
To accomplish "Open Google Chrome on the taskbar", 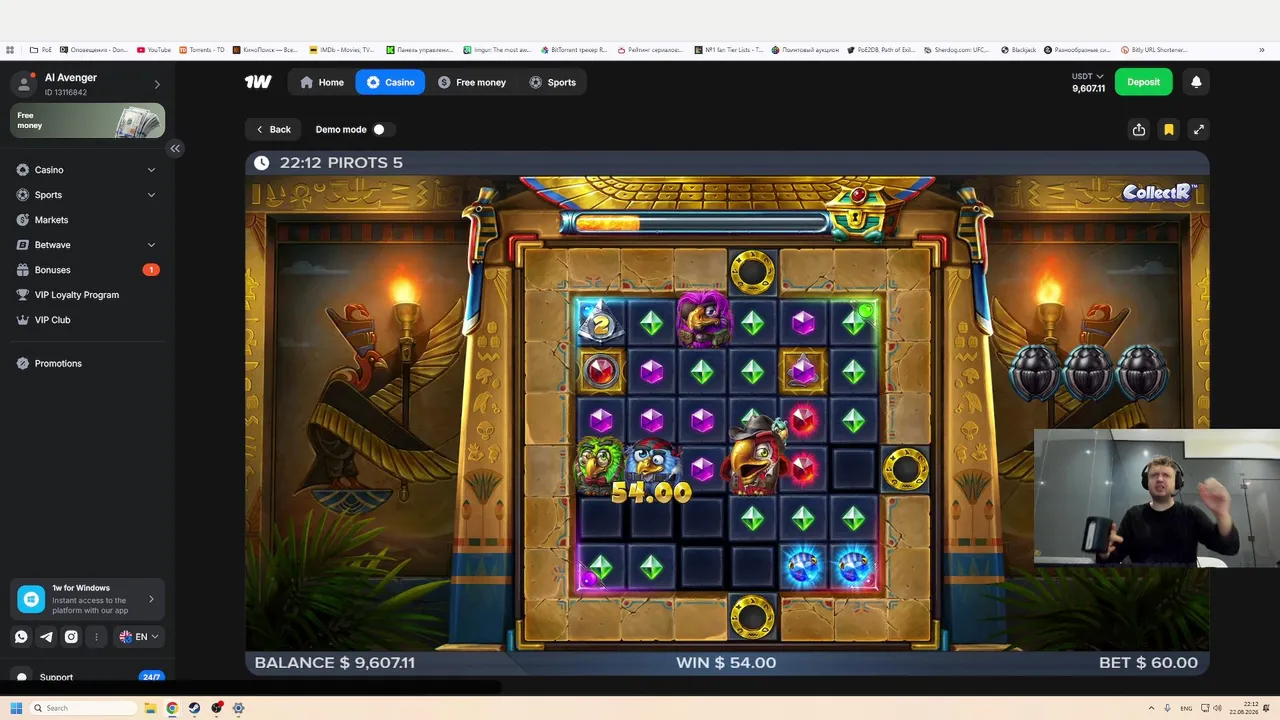I will pyautogui.click(x=172, y=708).
